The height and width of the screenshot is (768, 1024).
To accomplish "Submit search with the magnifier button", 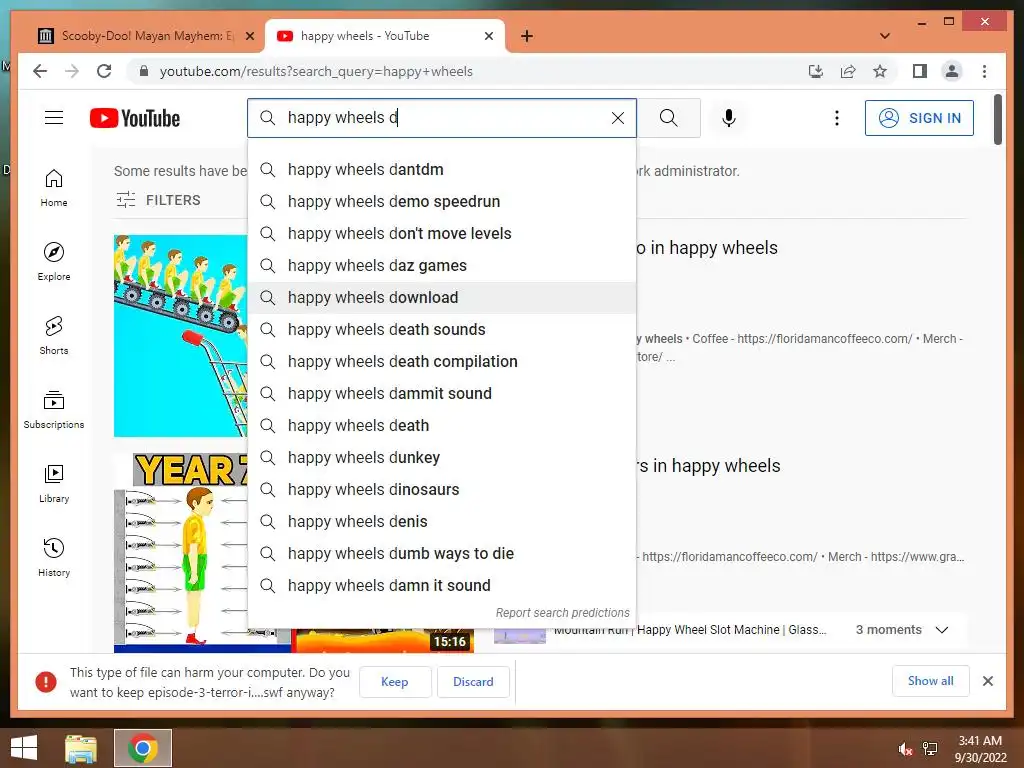I will coord(668,118).
